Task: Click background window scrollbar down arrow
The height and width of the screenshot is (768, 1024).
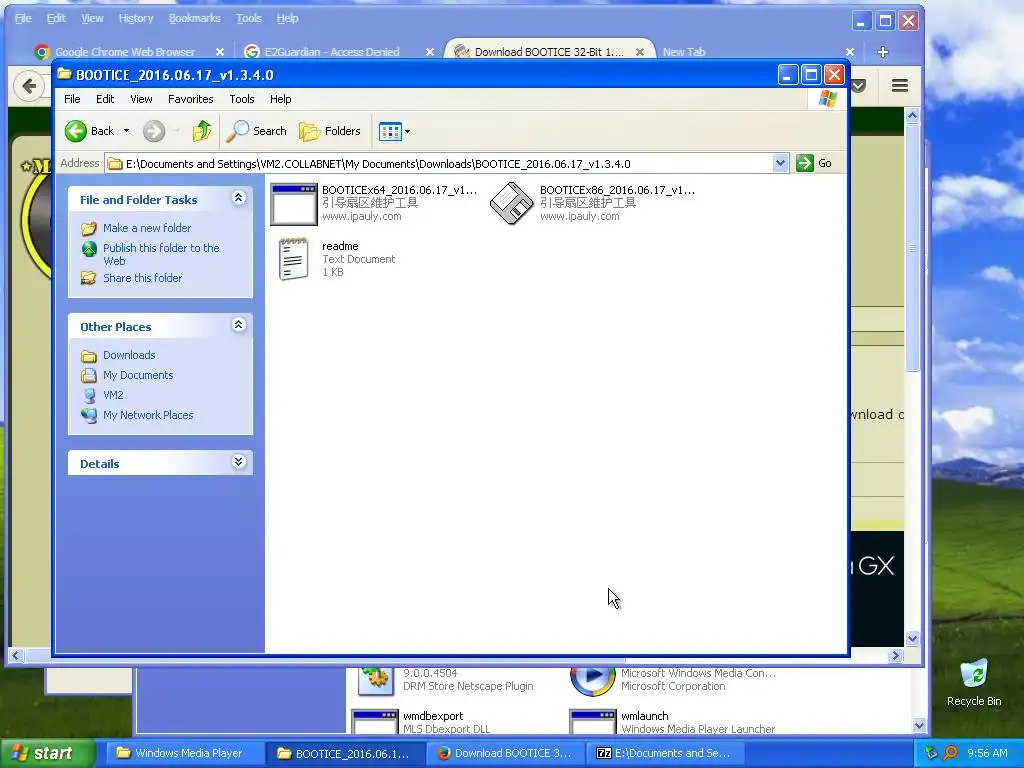Action: tap(919, 725)
